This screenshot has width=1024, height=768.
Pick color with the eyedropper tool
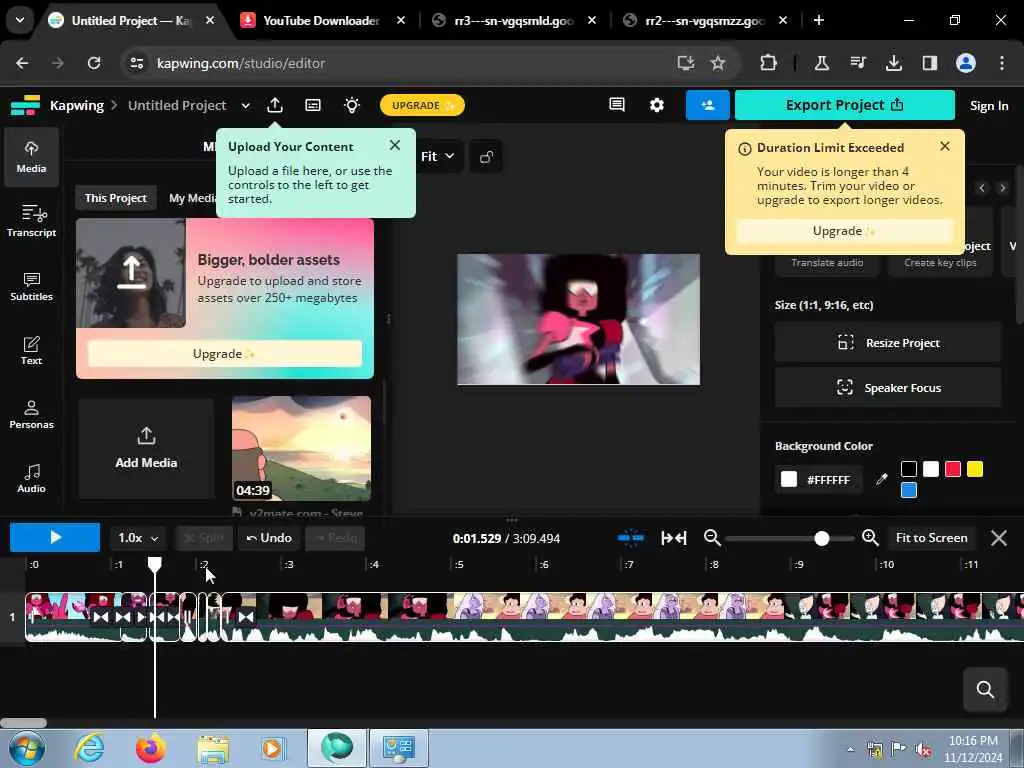click(882, 479)
